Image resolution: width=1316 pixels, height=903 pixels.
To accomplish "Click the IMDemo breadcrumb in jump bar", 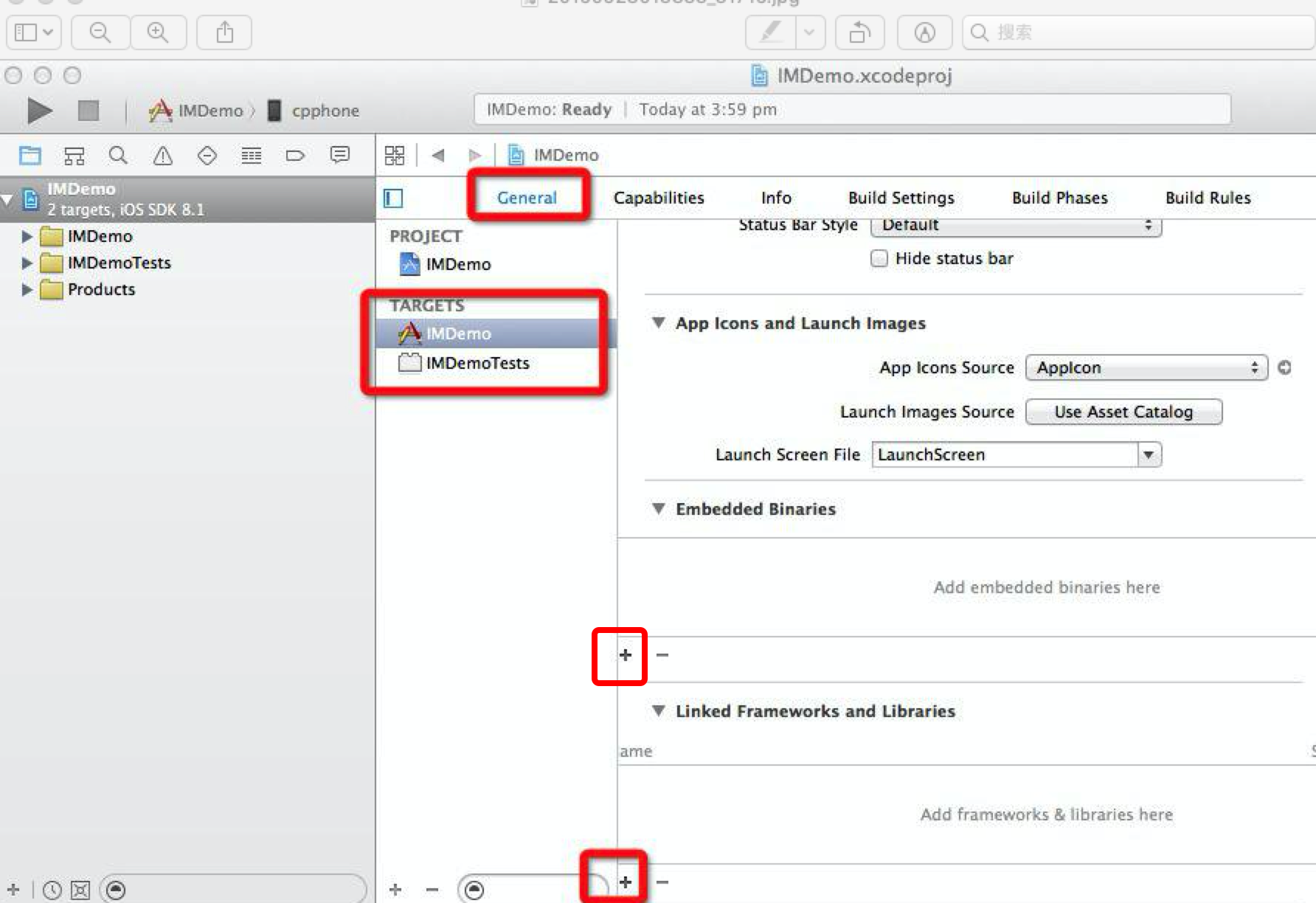I will coord(553,155).
